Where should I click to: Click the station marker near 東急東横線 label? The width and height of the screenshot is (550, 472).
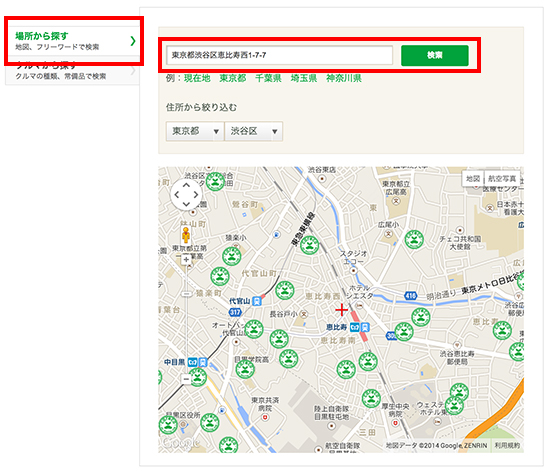point(309,245)
